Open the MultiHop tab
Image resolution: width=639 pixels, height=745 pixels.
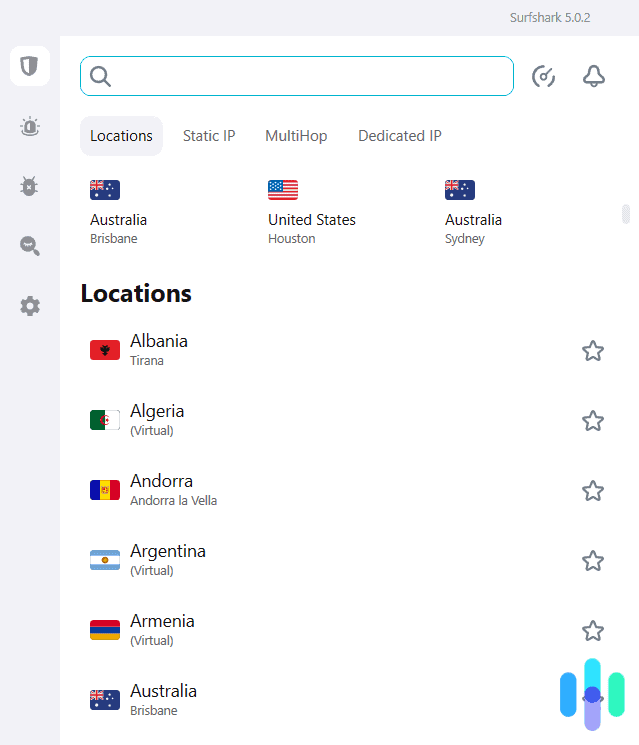tap(296, 136)
